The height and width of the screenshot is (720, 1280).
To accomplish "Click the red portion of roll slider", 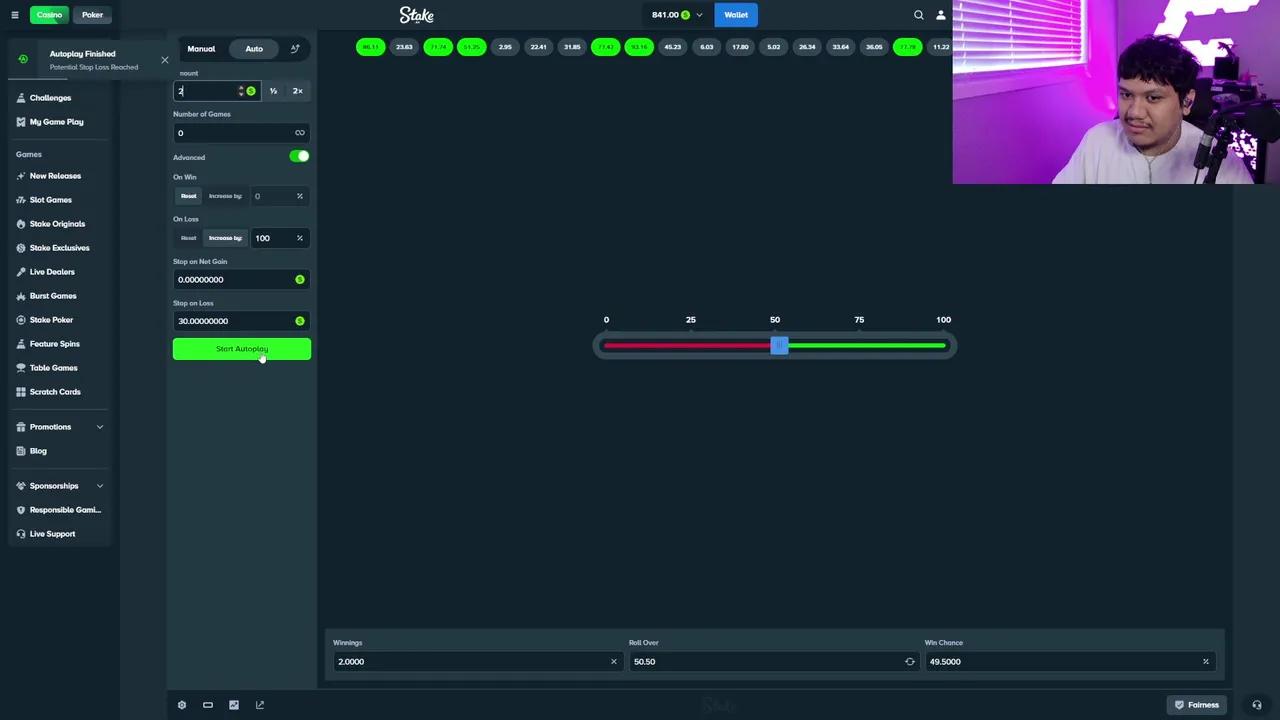I will [x=687, y=346].
